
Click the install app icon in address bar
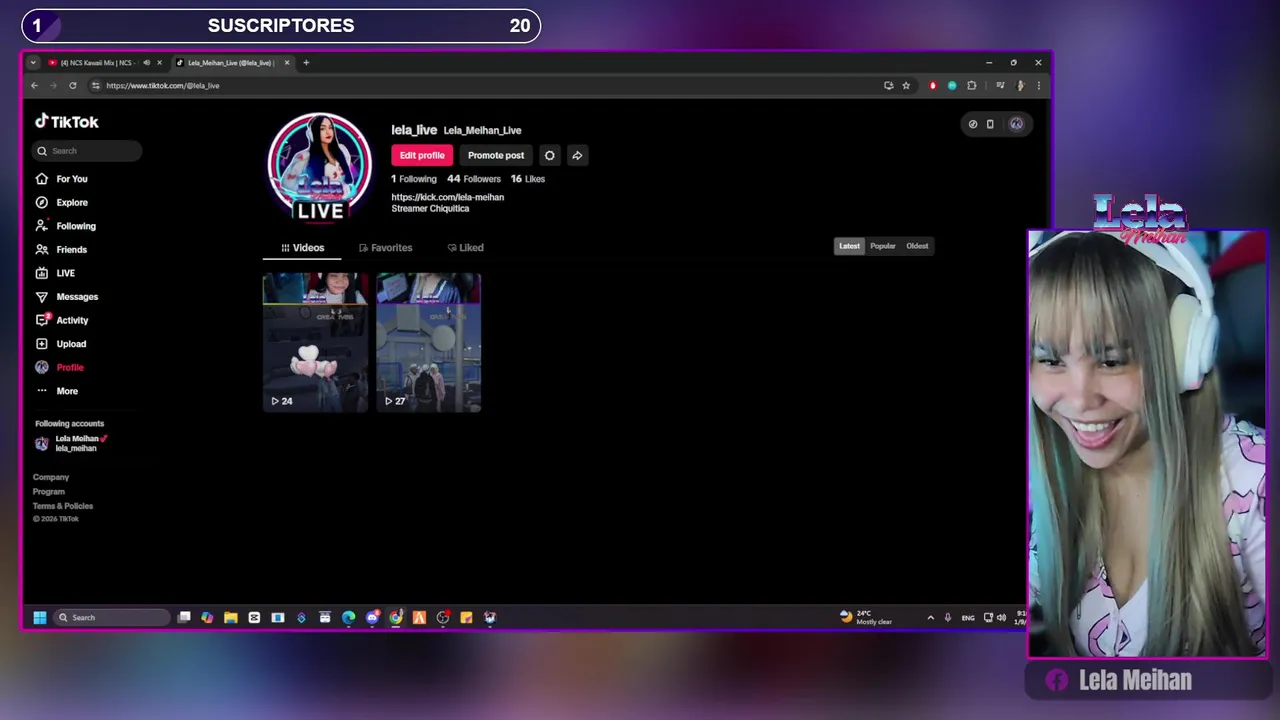click(888, 86)
